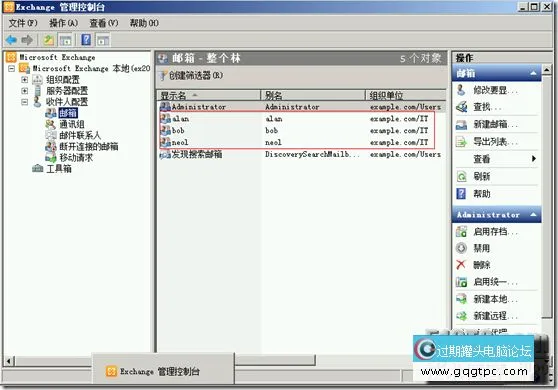This screenshot has width=558, height=390.
Task: Collapse the 收件人配置 node
Action: pyautogui.click(x=25, y=102)
